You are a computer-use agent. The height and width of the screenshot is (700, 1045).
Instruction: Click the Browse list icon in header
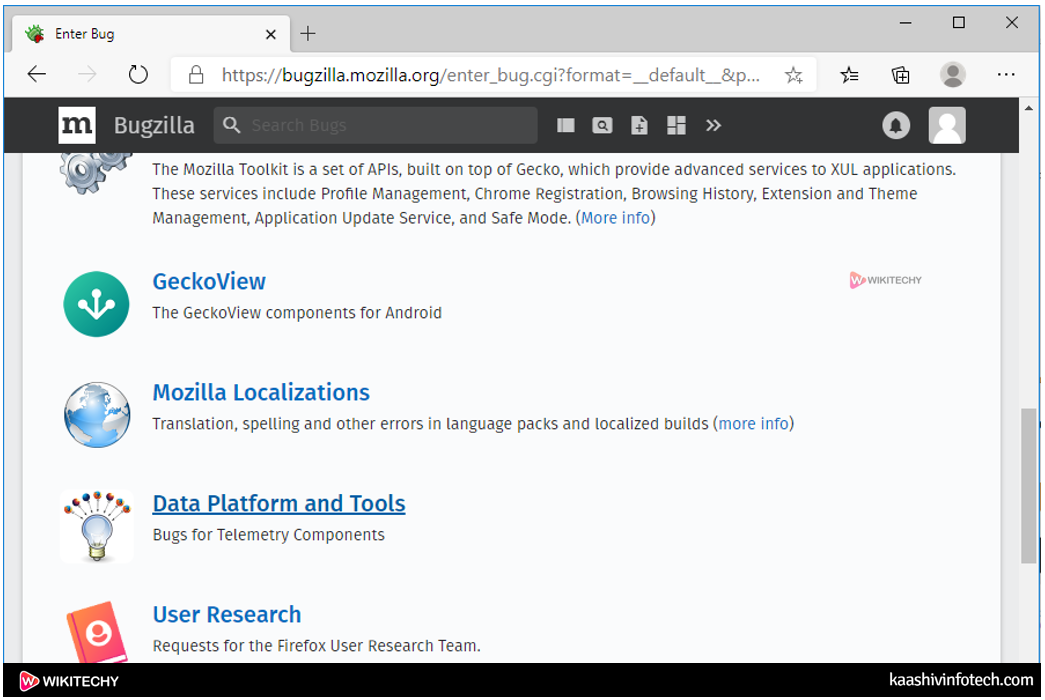click(x=566, y=125)
